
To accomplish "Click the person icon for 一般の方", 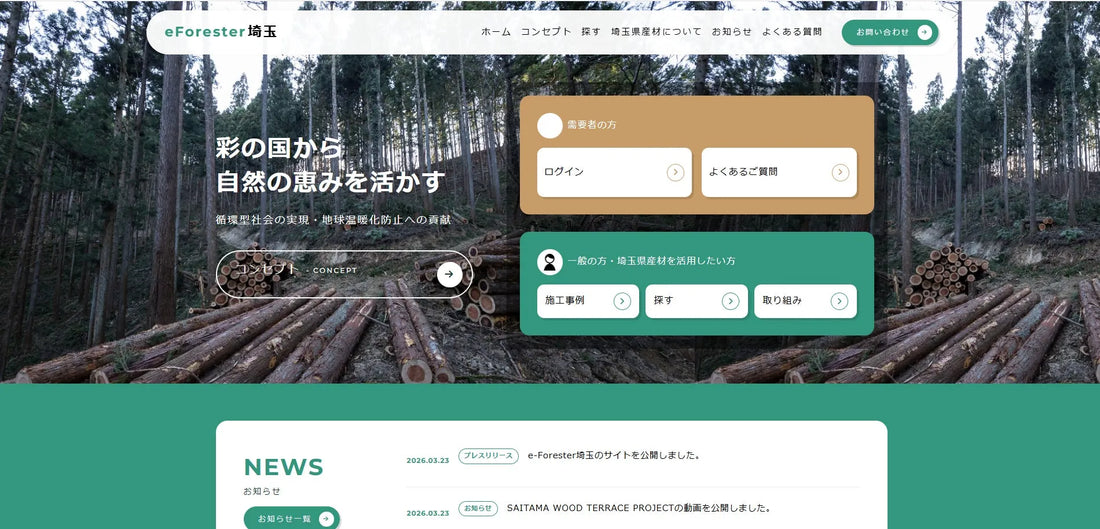I will click(x=550, y=262).
